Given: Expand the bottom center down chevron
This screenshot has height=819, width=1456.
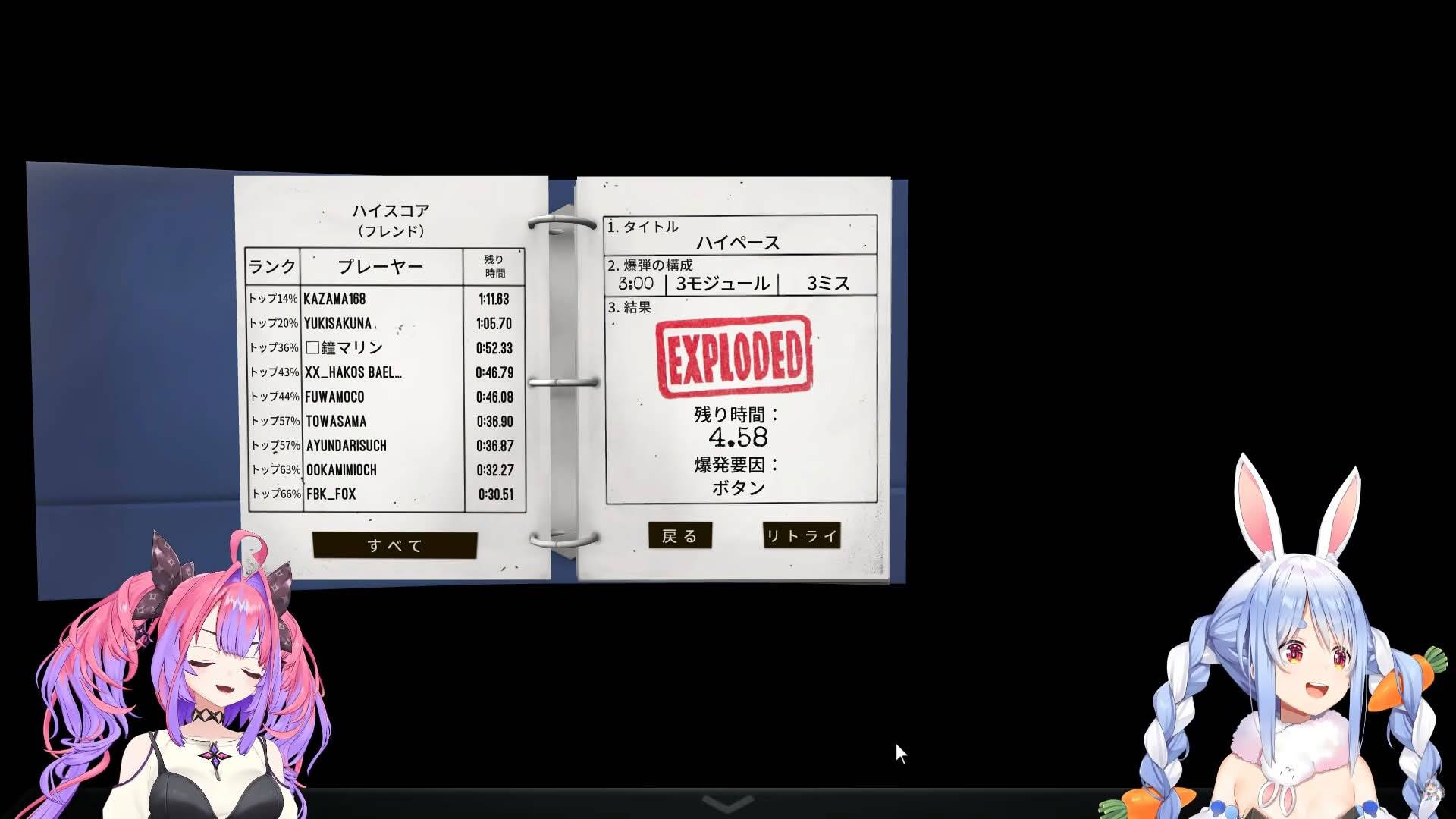Looking at the screenshot, I should 727,803.
